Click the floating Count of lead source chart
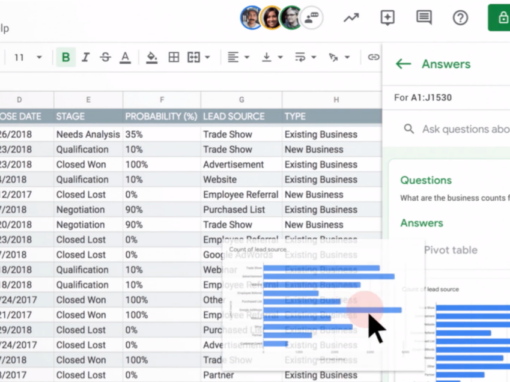This screenshot has height=382, width=510. point(323,305)
